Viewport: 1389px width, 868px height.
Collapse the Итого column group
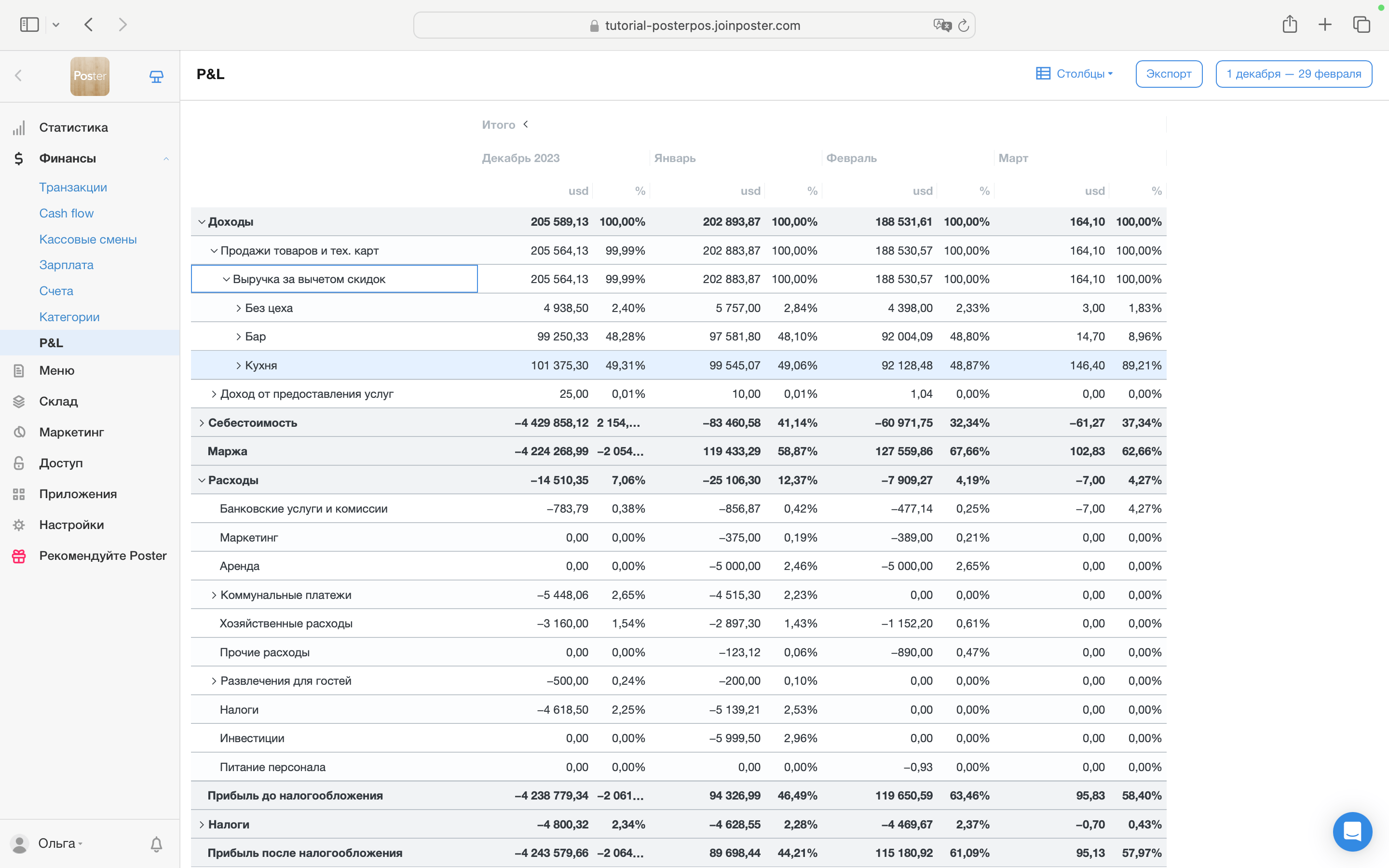coord(525,124)
